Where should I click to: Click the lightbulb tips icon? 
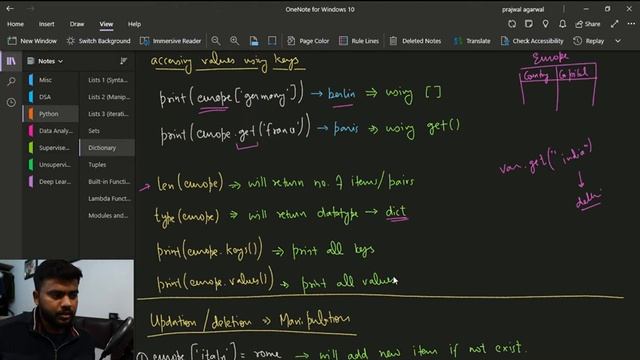pos(545,24)
